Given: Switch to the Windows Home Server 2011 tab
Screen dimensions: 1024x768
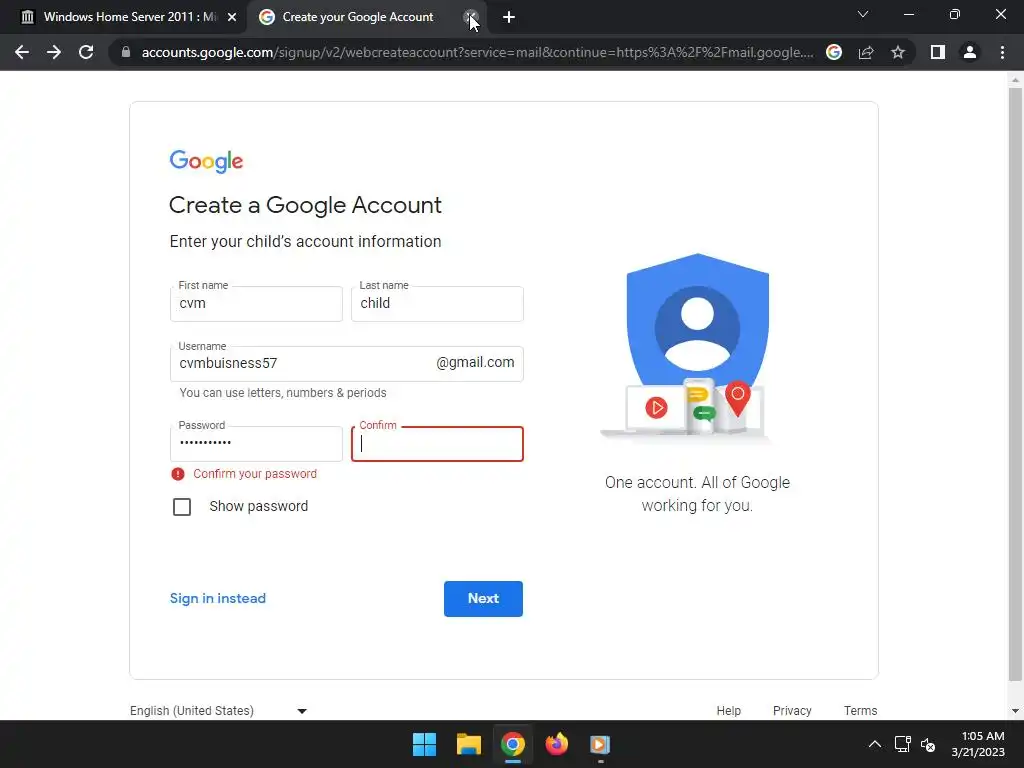Looking at the screenshot, I should click(123, 17).
